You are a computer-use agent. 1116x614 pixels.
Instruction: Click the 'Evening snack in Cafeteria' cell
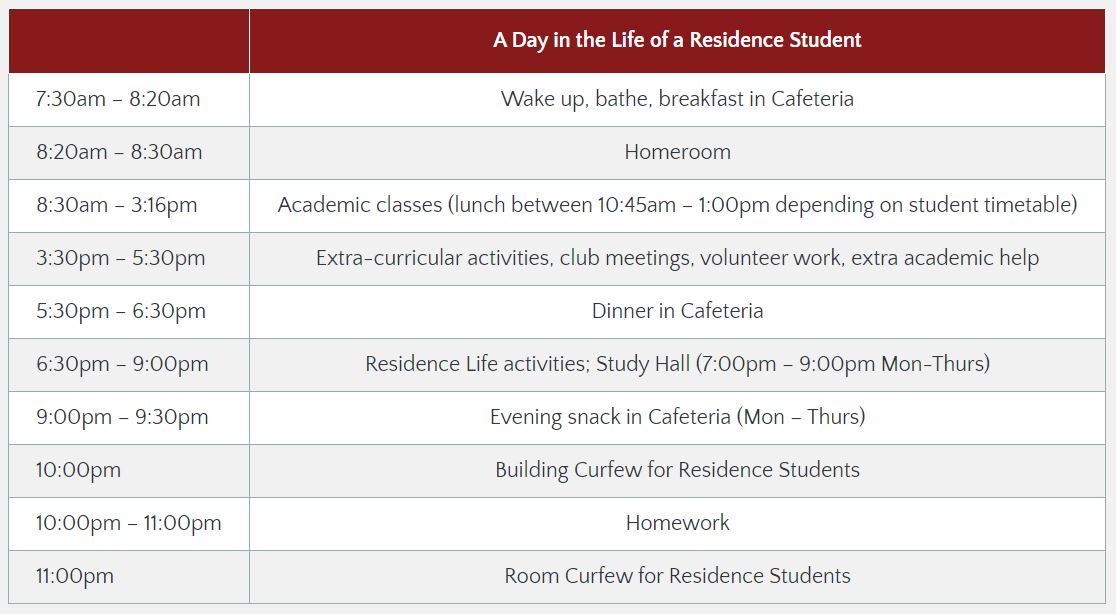click(x=677, y=417)
